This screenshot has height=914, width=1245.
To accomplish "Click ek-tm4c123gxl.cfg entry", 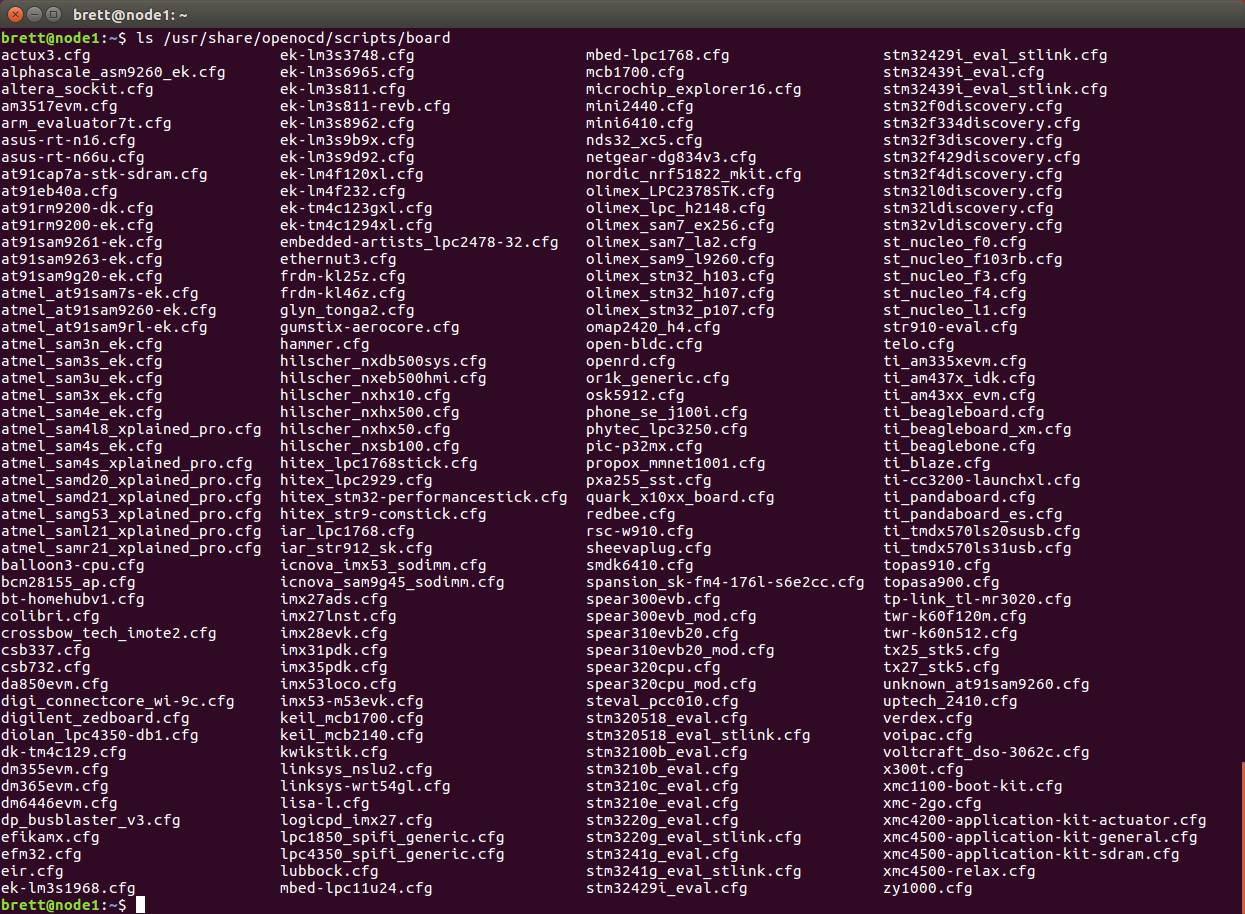I will [x=356, y=208].
